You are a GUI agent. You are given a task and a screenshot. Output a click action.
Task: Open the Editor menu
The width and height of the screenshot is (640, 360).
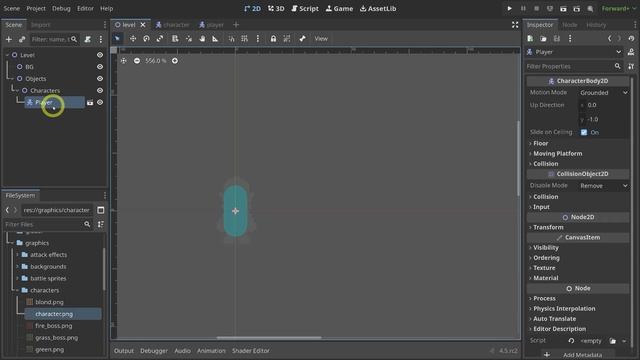click(85, 9)
